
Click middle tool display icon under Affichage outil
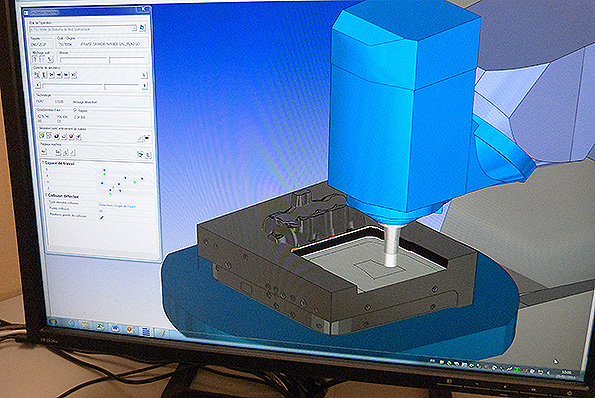point(42,59)
